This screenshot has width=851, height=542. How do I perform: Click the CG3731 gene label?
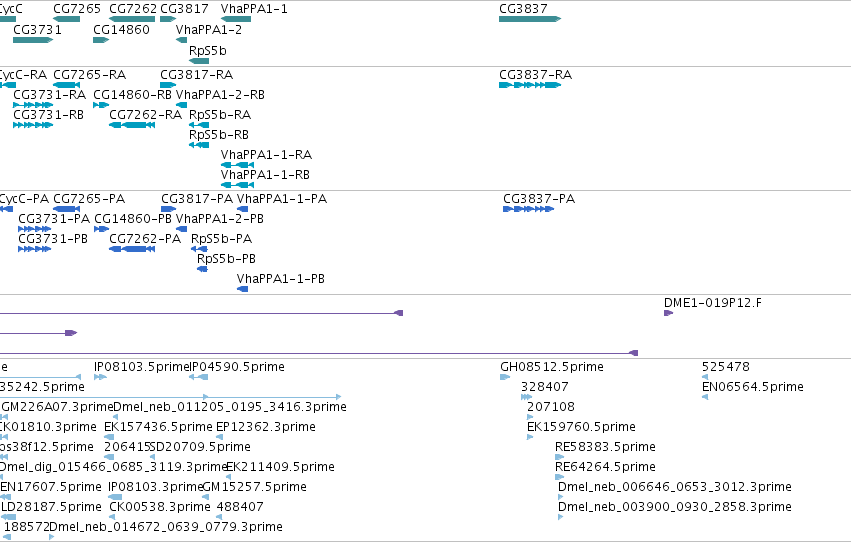pos(37,29)
